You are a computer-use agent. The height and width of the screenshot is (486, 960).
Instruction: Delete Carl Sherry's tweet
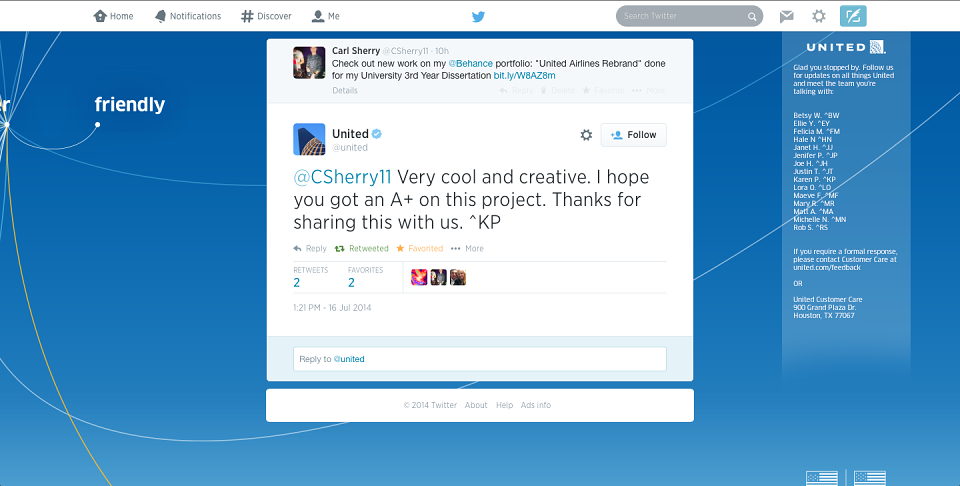click(x=557, y=91)
